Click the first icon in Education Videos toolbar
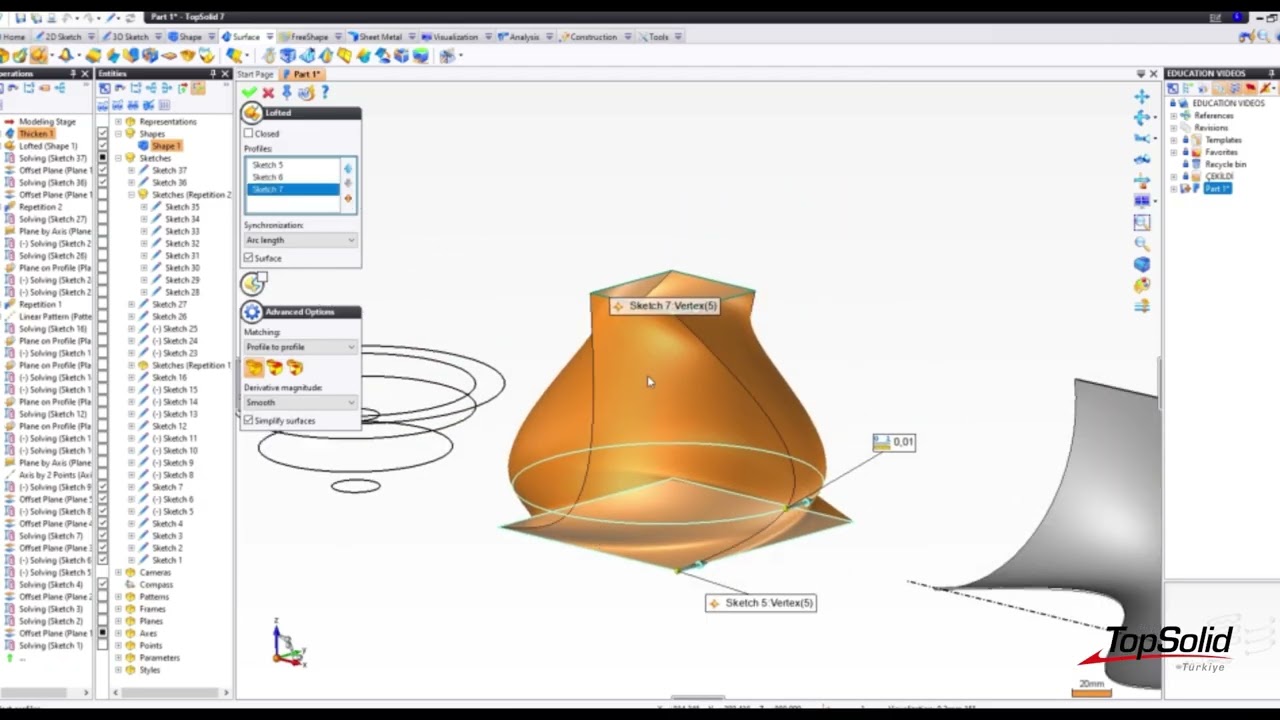Image resolution: width=1280 pixels, height=720 pixels. point(1173,88)
